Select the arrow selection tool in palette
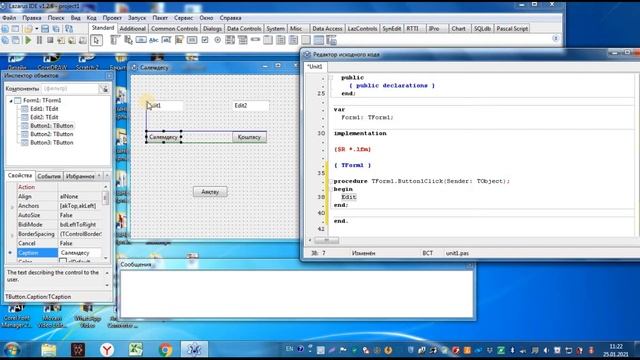Viewport: 640px width, 360px height. [96, 40]
